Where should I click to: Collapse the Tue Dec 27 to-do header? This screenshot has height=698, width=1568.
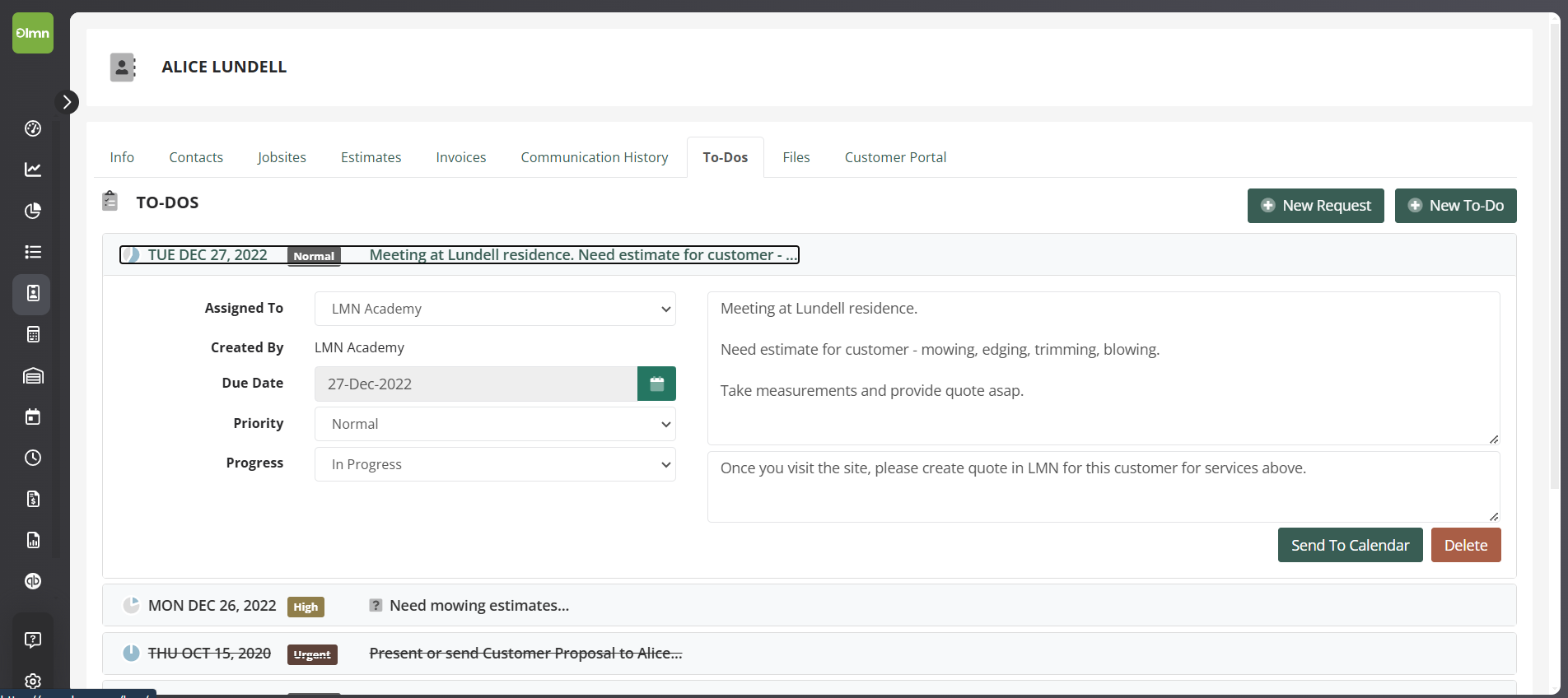pyautogui.click(x=460, y=255)
